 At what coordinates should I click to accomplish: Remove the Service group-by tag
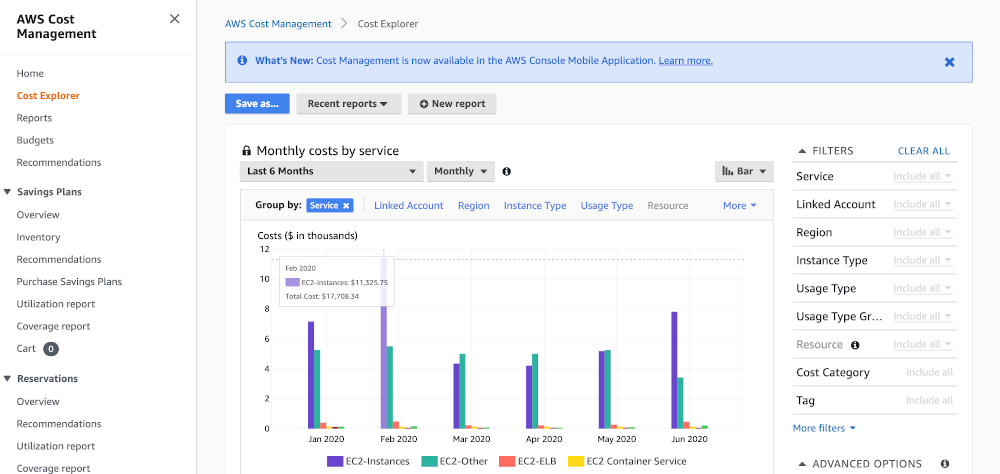346,205
